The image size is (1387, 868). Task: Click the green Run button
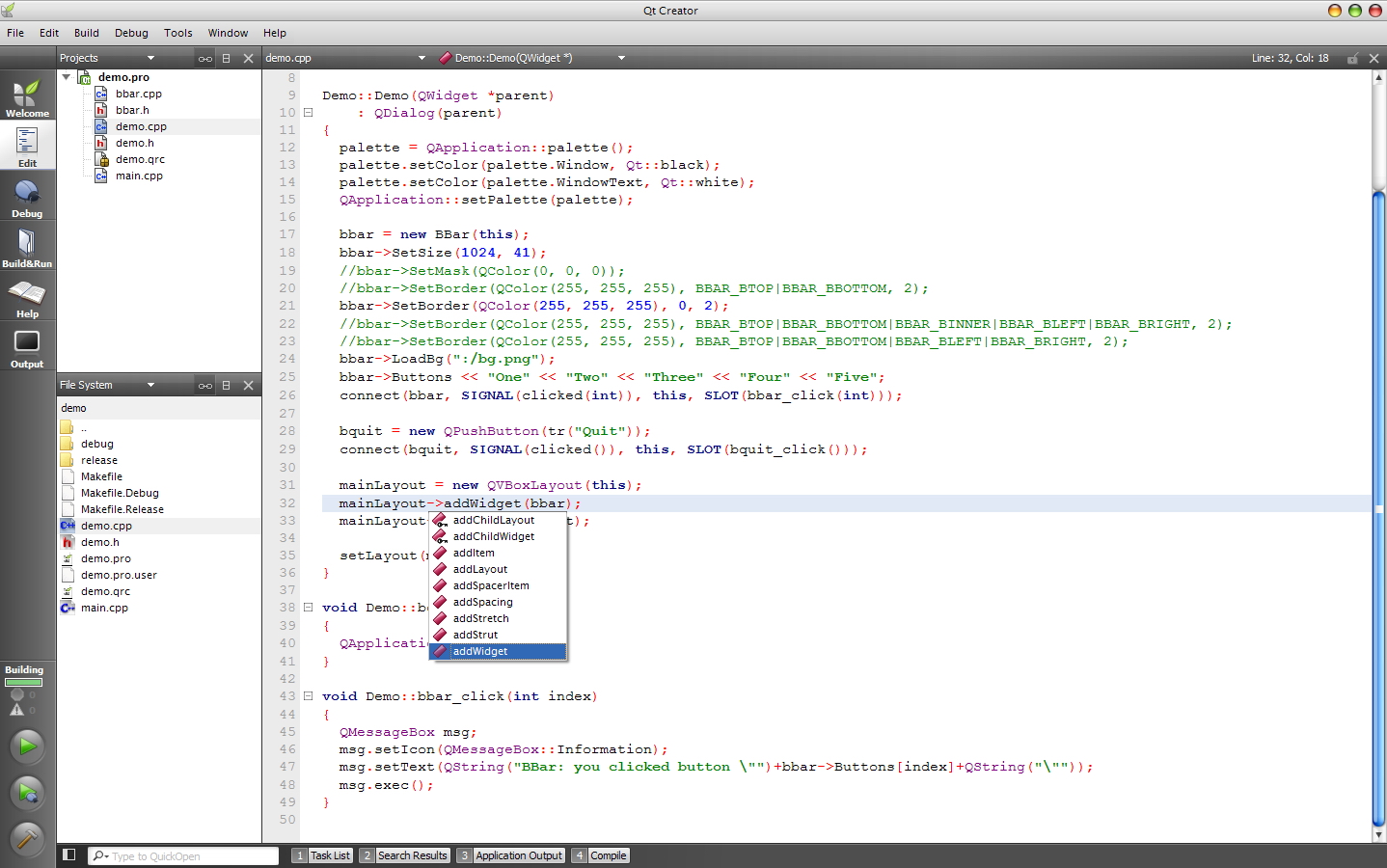27,746
